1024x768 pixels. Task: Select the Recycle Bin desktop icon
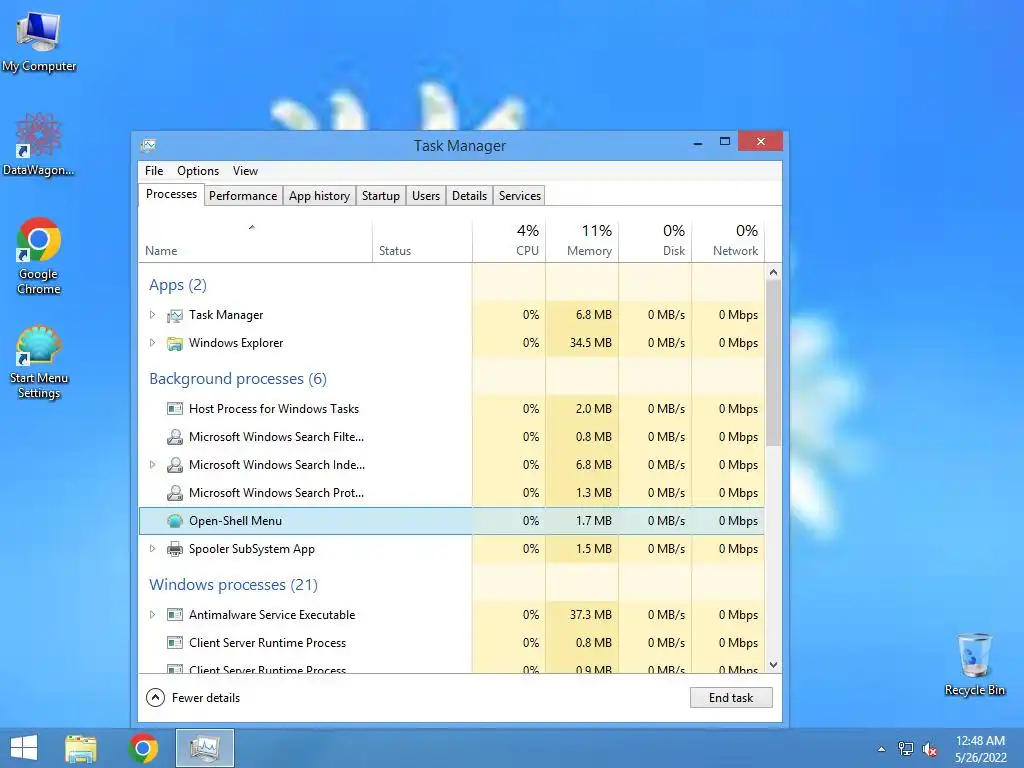point(974,664)
